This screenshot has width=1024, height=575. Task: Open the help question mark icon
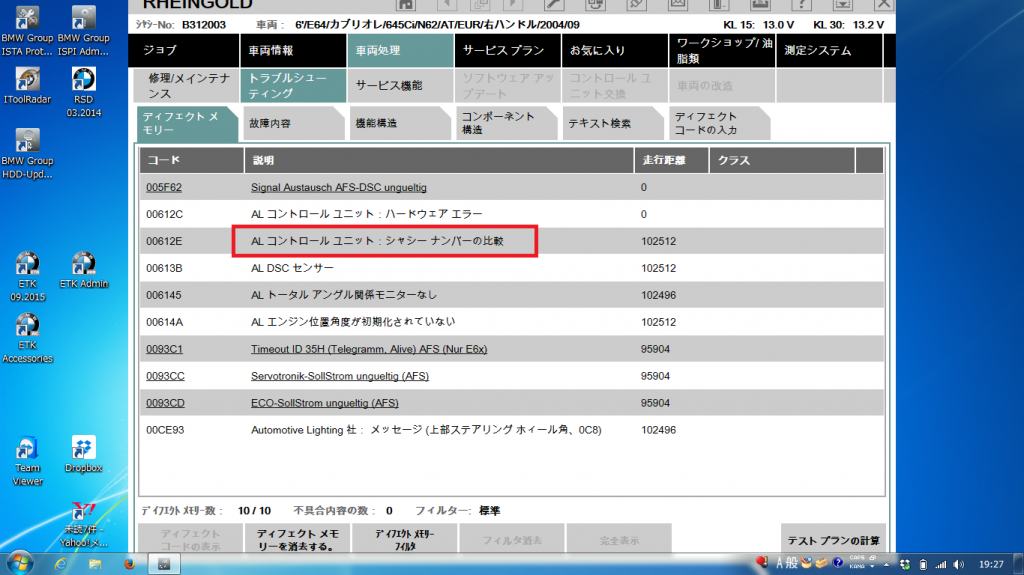pyautogui.click(x=801, y=5)
